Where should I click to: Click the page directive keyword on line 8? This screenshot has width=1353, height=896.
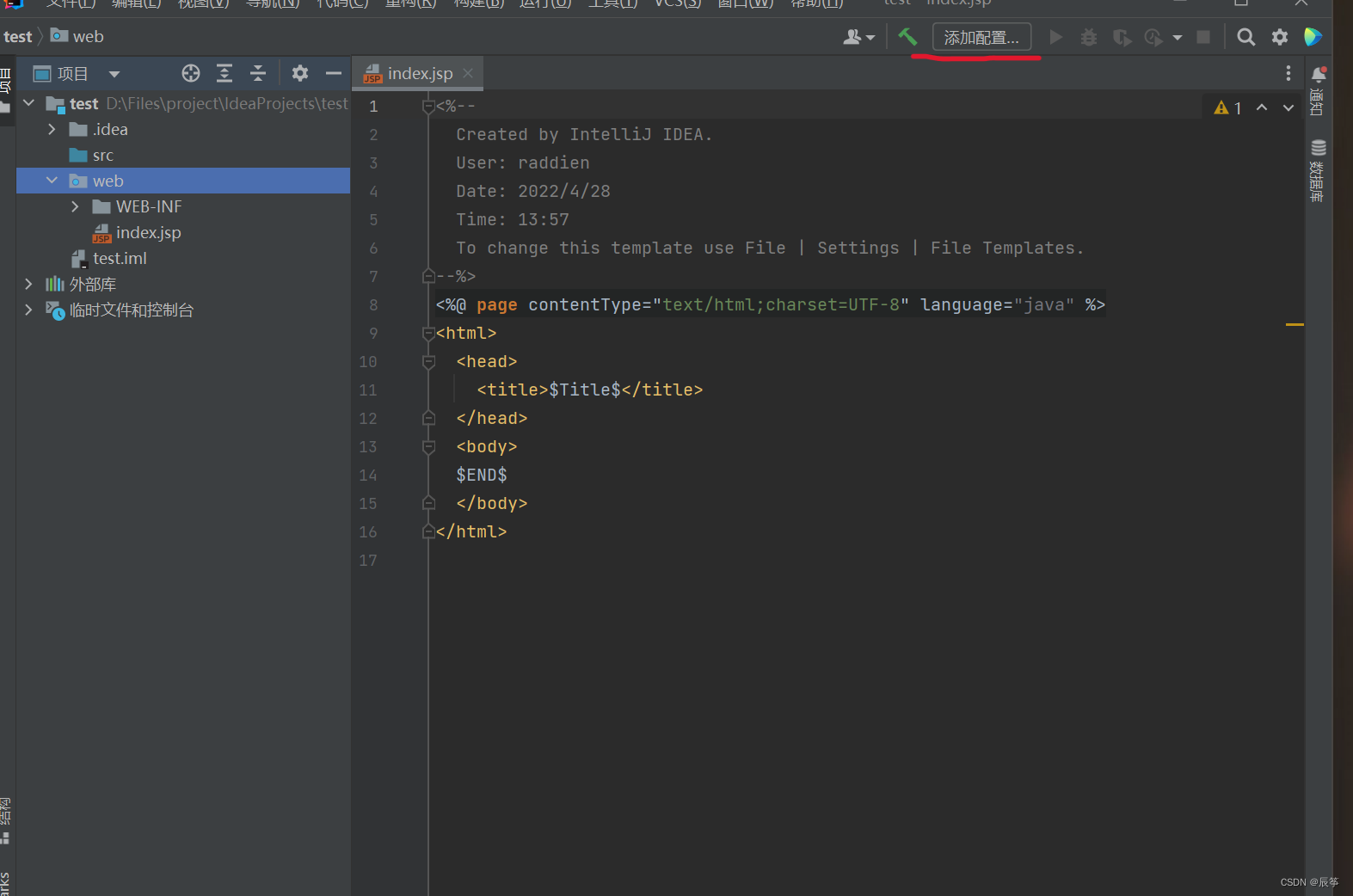click(x=497, y=304)
